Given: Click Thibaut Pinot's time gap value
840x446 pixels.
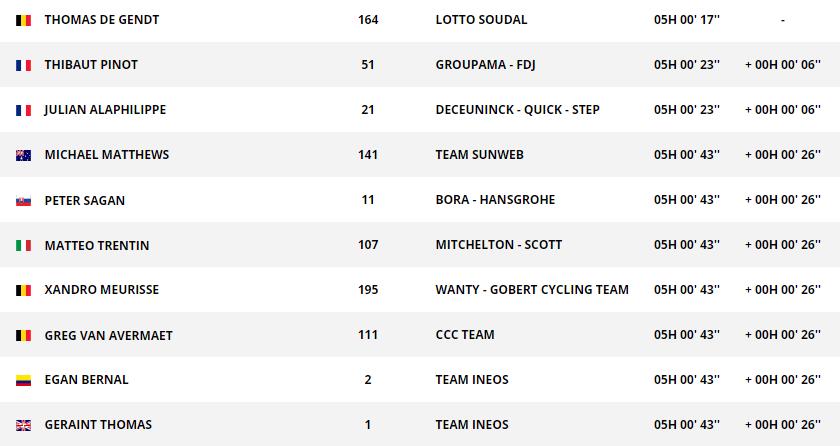Looking at the screenshot, I should pos(782,65).
